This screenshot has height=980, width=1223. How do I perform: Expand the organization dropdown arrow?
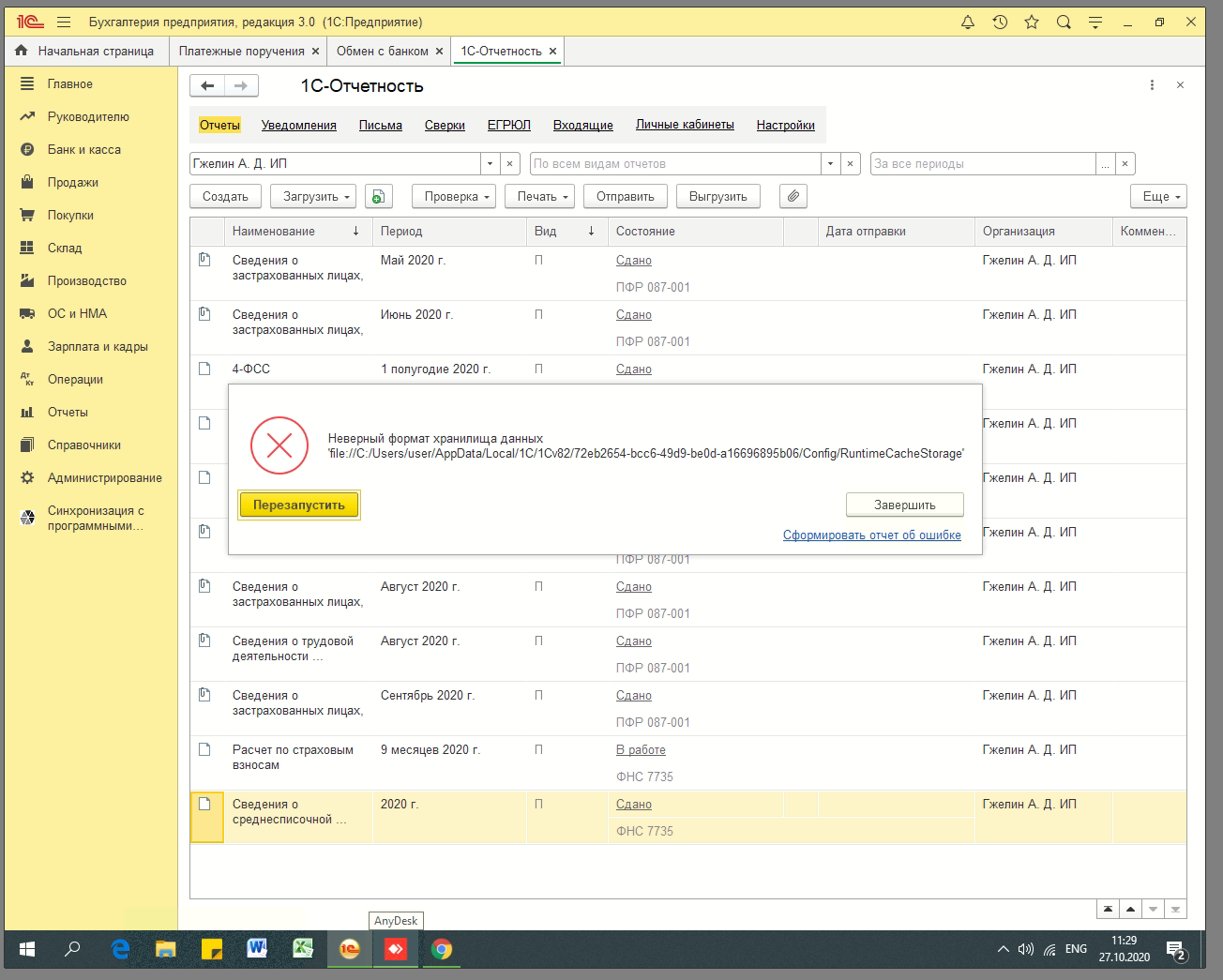[x=490, y=163]
